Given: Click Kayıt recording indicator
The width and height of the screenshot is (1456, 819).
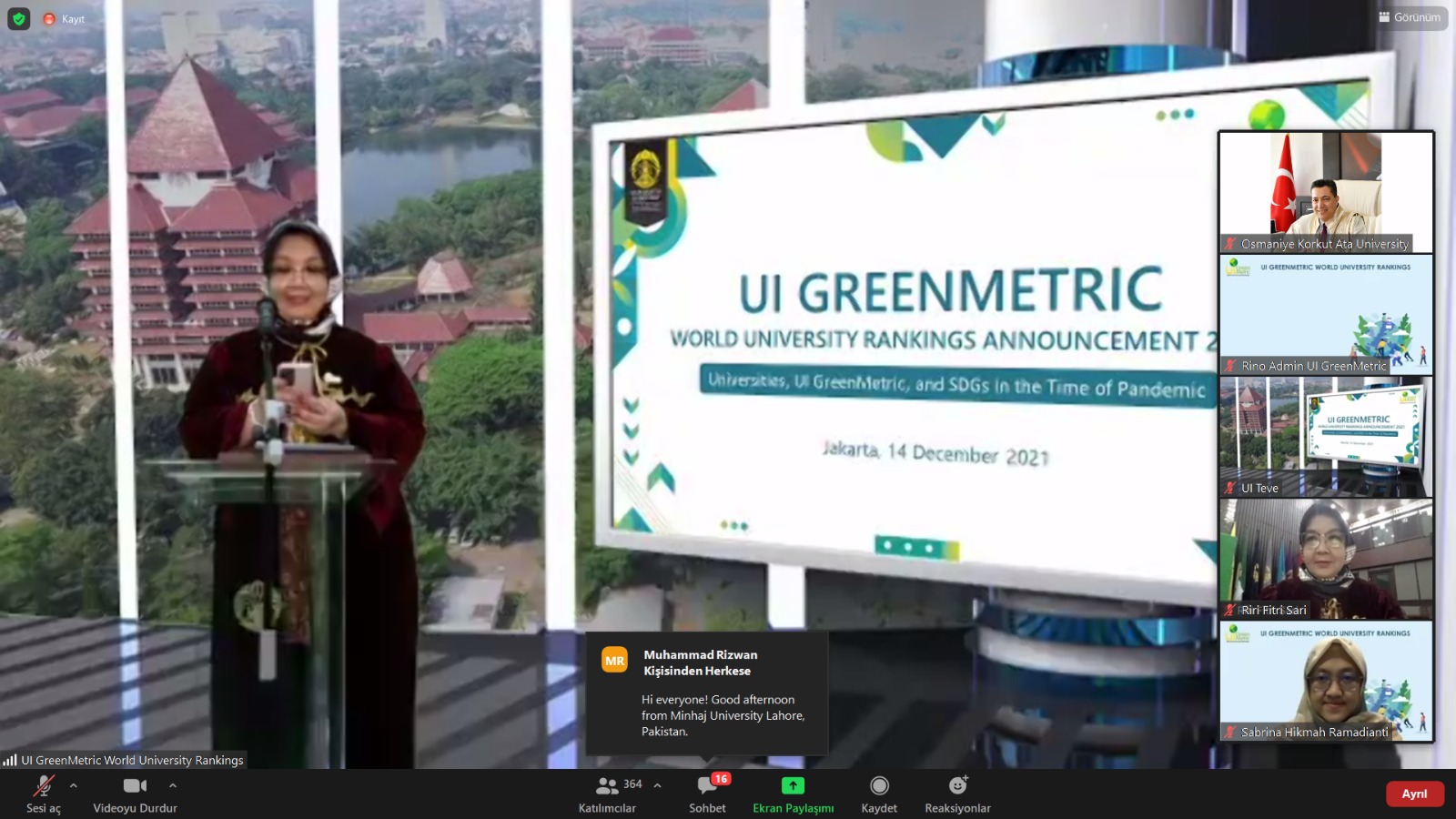Looking at the screenshot, I should (x=64, y=19).
